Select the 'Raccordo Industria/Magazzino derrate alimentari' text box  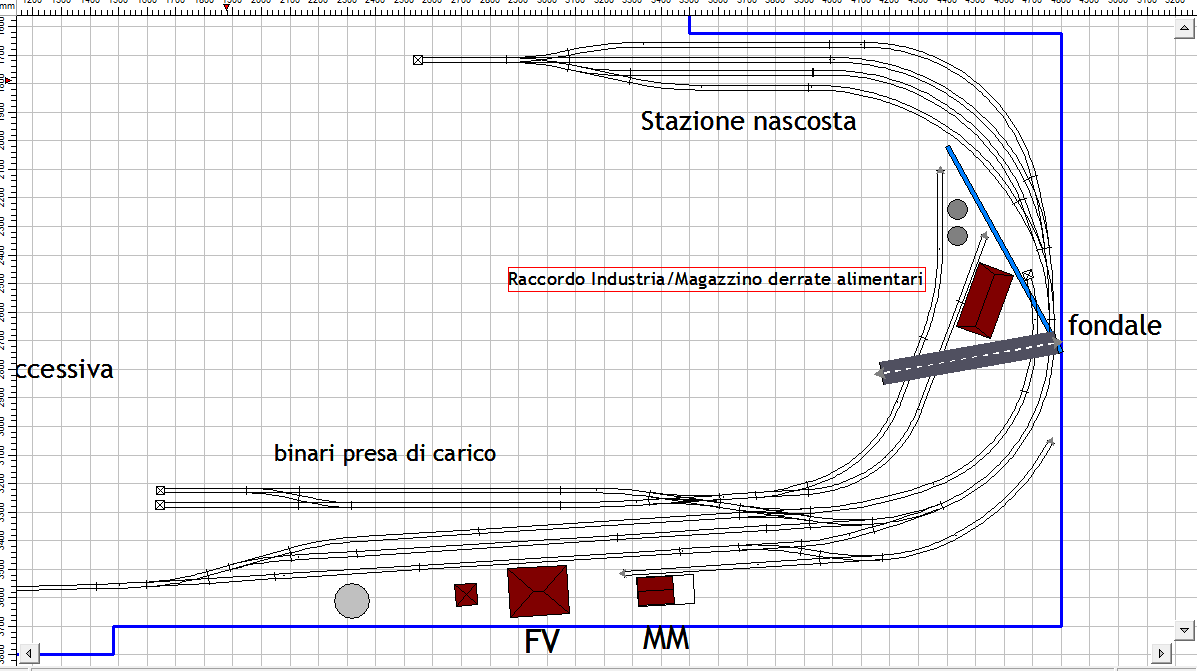tap(715, 279)
